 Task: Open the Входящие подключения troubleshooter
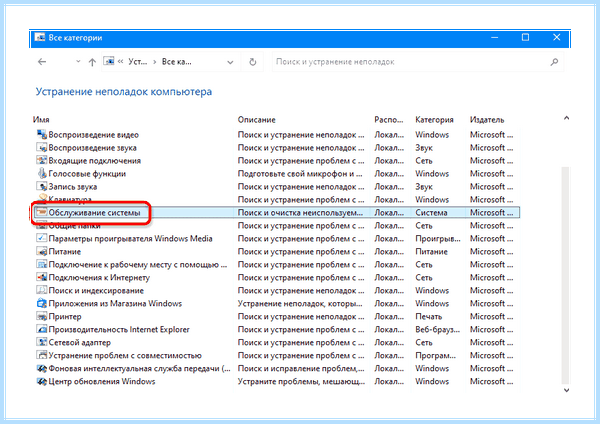click(95, 161)
